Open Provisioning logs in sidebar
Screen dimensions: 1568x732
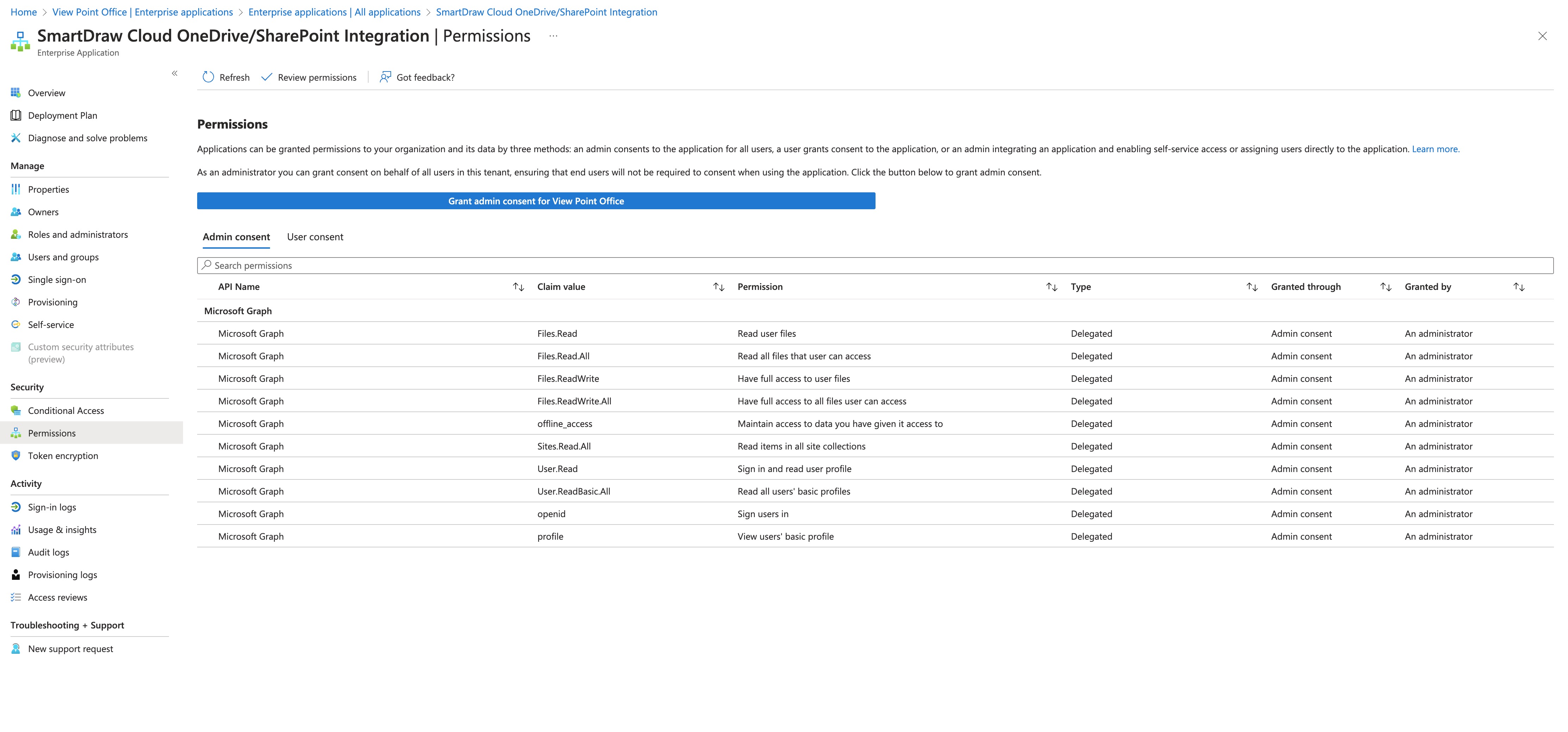click(x=62, y=575)
